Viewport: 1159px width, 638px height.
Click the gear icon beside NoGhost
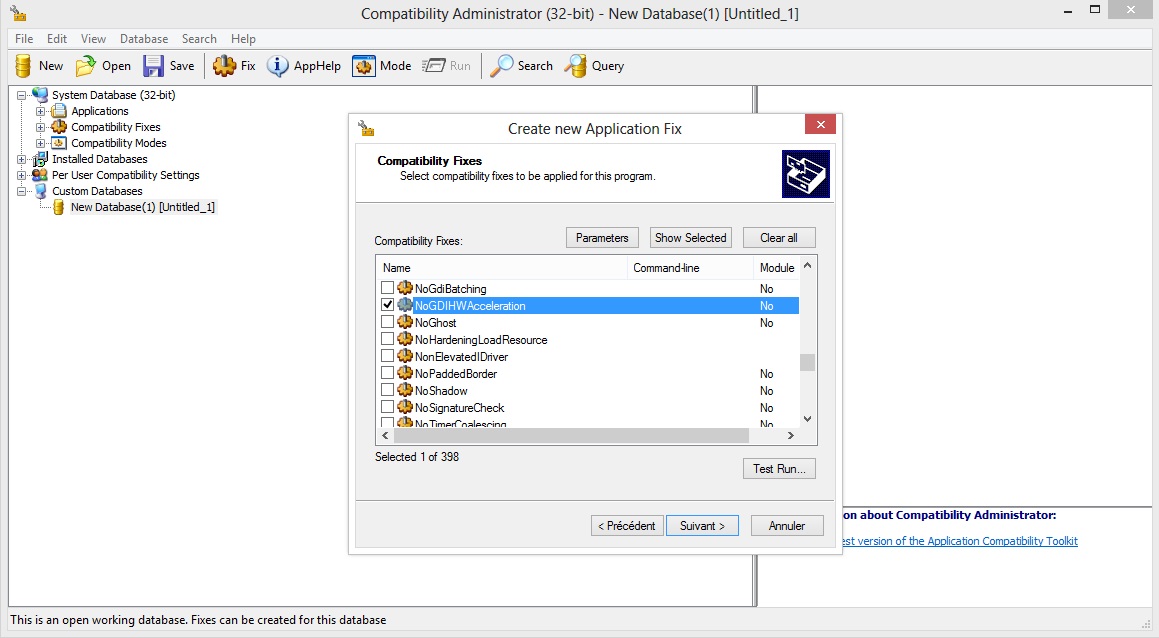click(x=404, y=322)
